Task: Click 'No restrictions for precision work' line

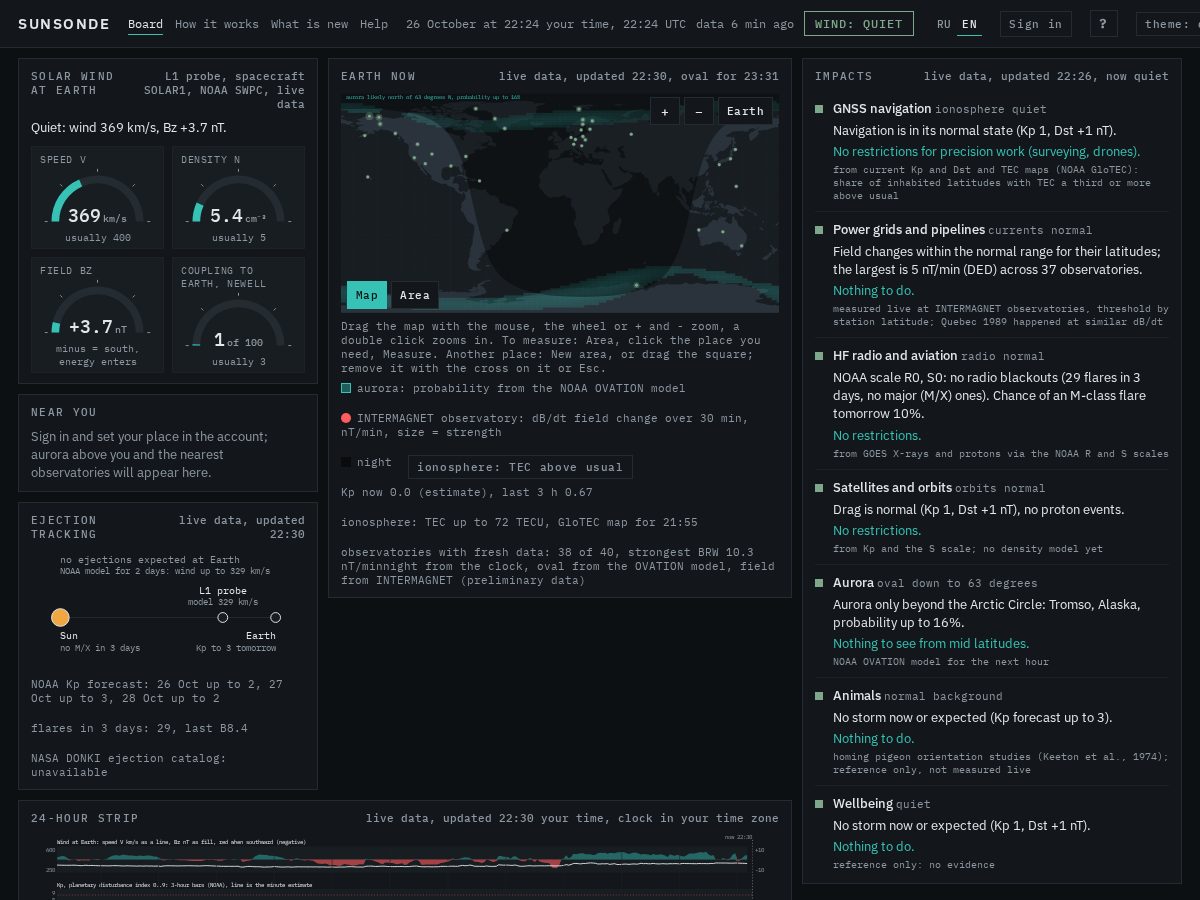Action: pyautogui.click(x=986, y=151)
